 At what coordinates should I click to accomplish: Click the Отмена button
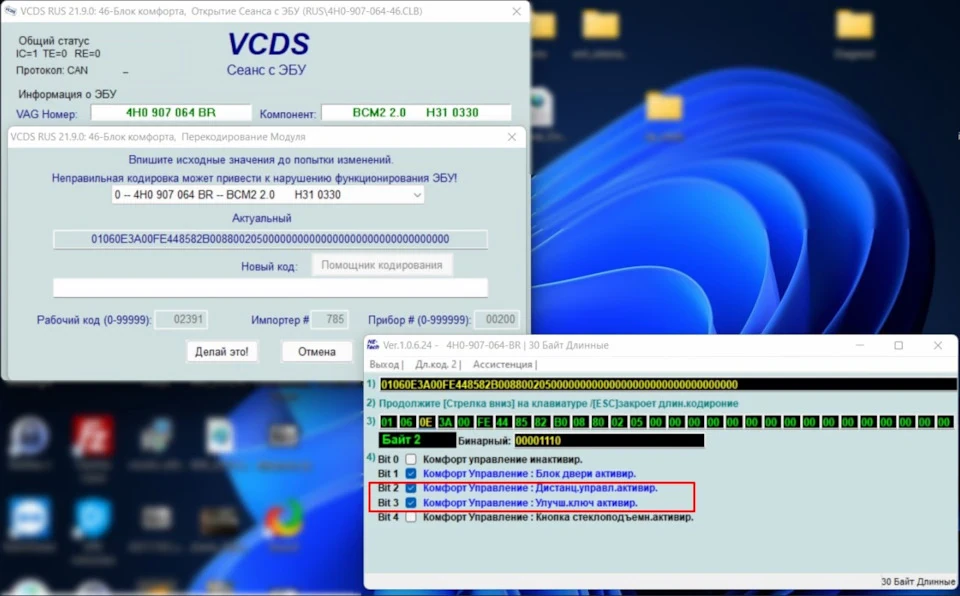(x=317, y=352)
